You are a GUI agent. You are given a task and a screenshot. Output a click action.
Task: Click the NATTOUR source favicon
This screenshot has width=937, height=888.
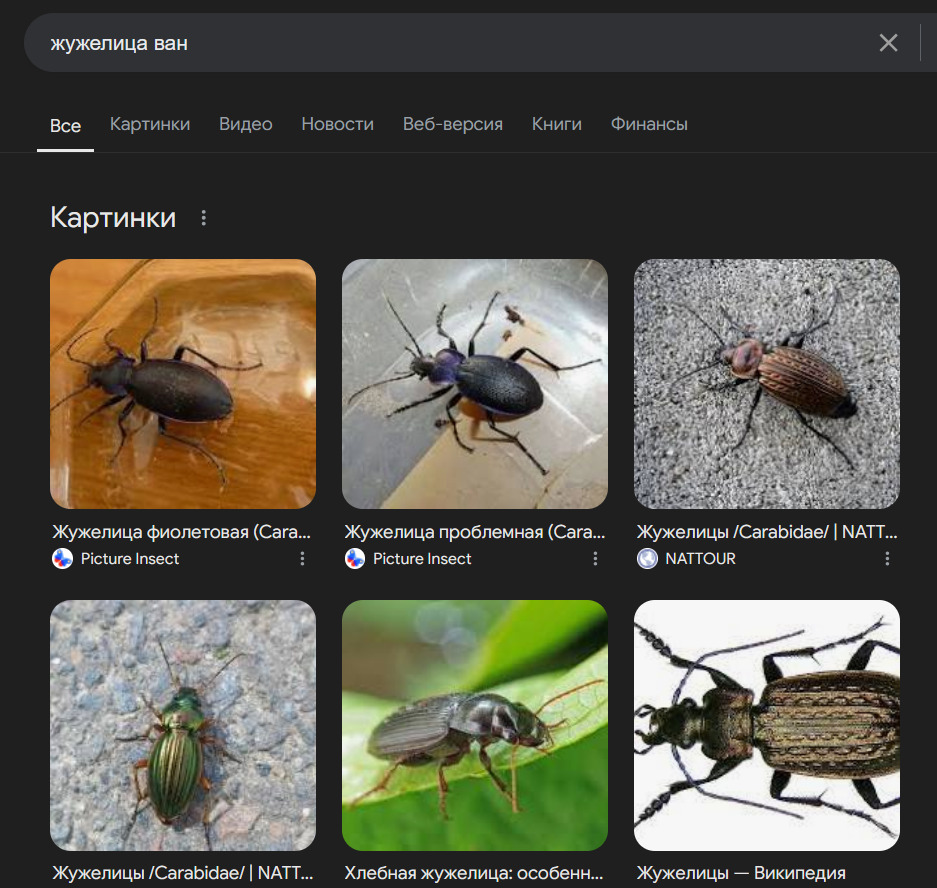[647, 559]
